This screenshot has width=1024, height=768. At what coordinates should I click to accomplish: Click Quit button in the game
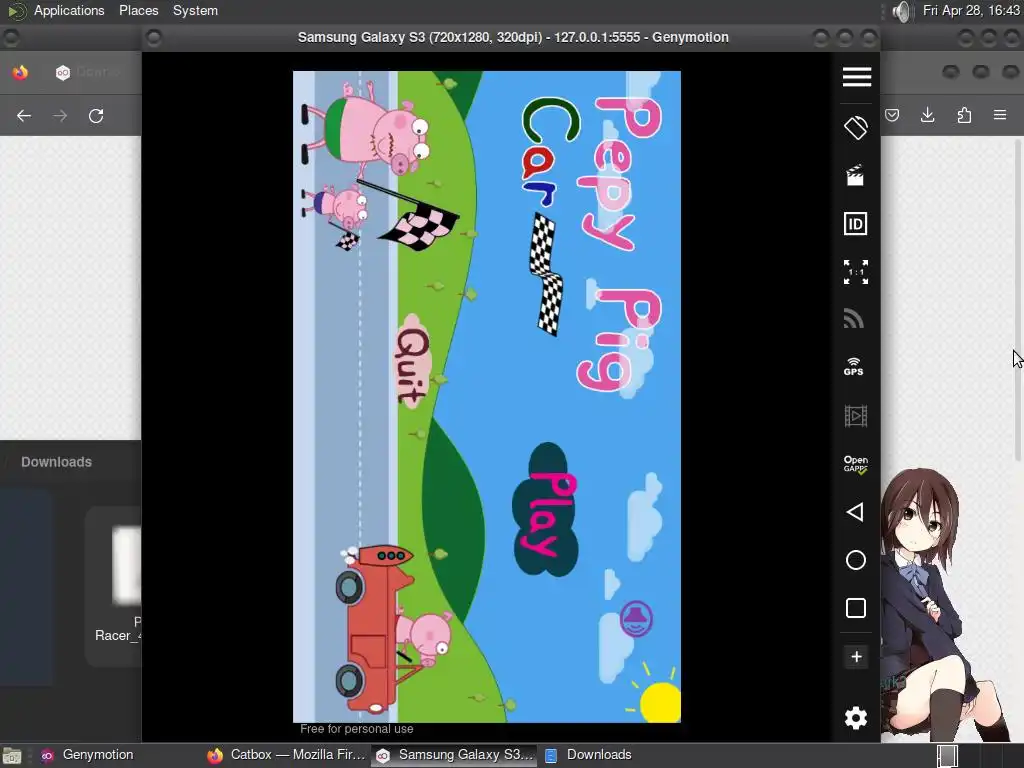[x=413, y=362]
